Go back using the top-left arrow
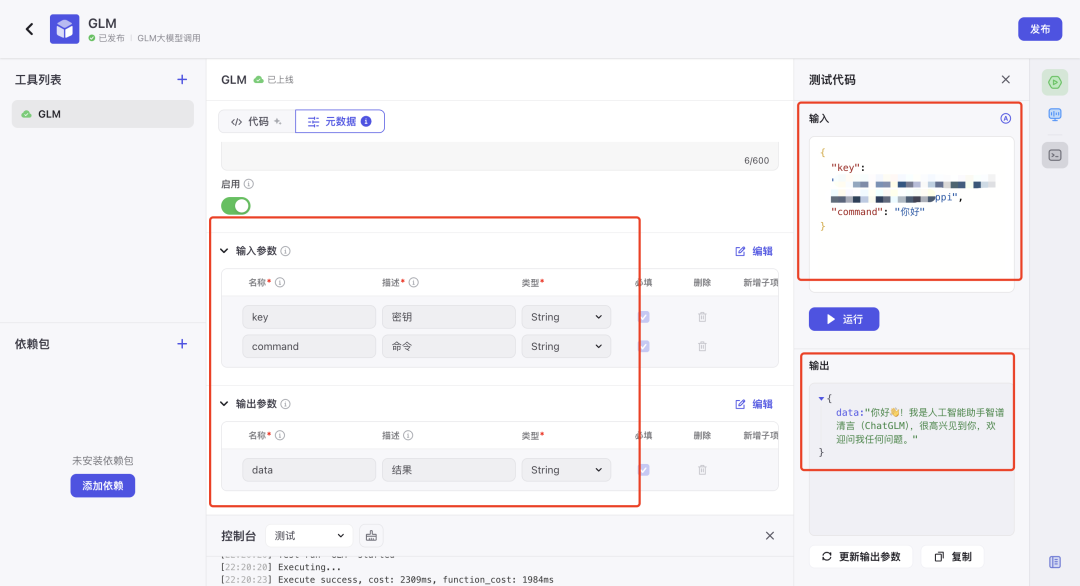Image resolution: width=1080 pixels, height=586 pixels. [x=29, y=29]
